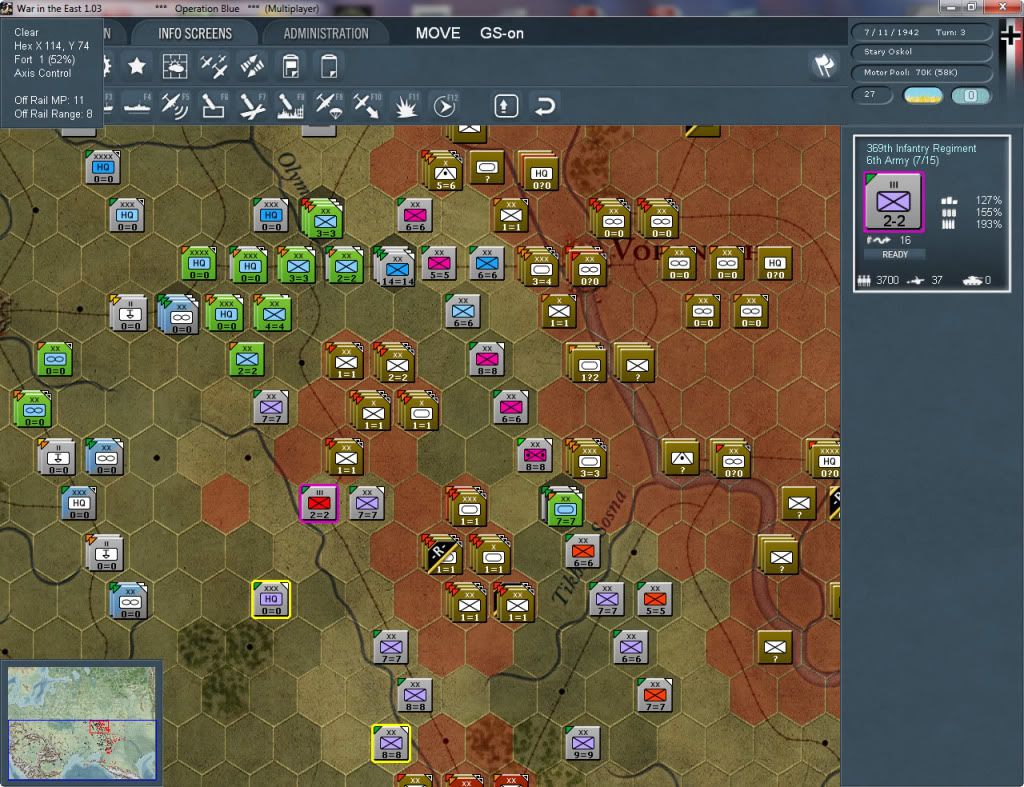Click the three airplanes icon
The image size is (1024, 787).
[x=214, y=66]
